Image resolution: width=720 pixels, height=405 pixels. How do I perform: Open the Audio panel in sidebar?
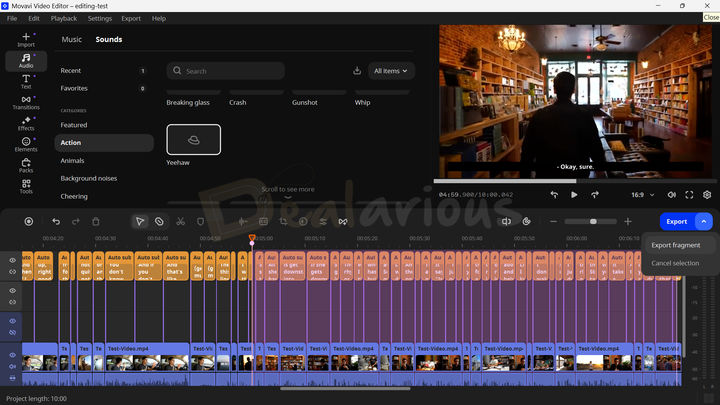click(26, 61)
